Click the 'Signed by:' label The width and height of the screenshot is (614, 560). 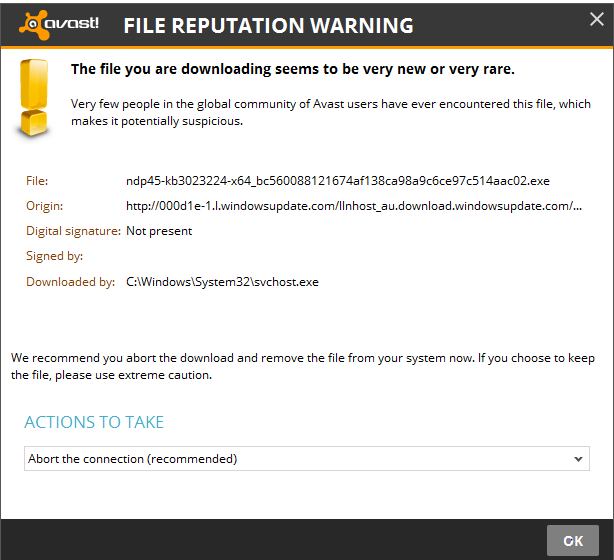54,256
